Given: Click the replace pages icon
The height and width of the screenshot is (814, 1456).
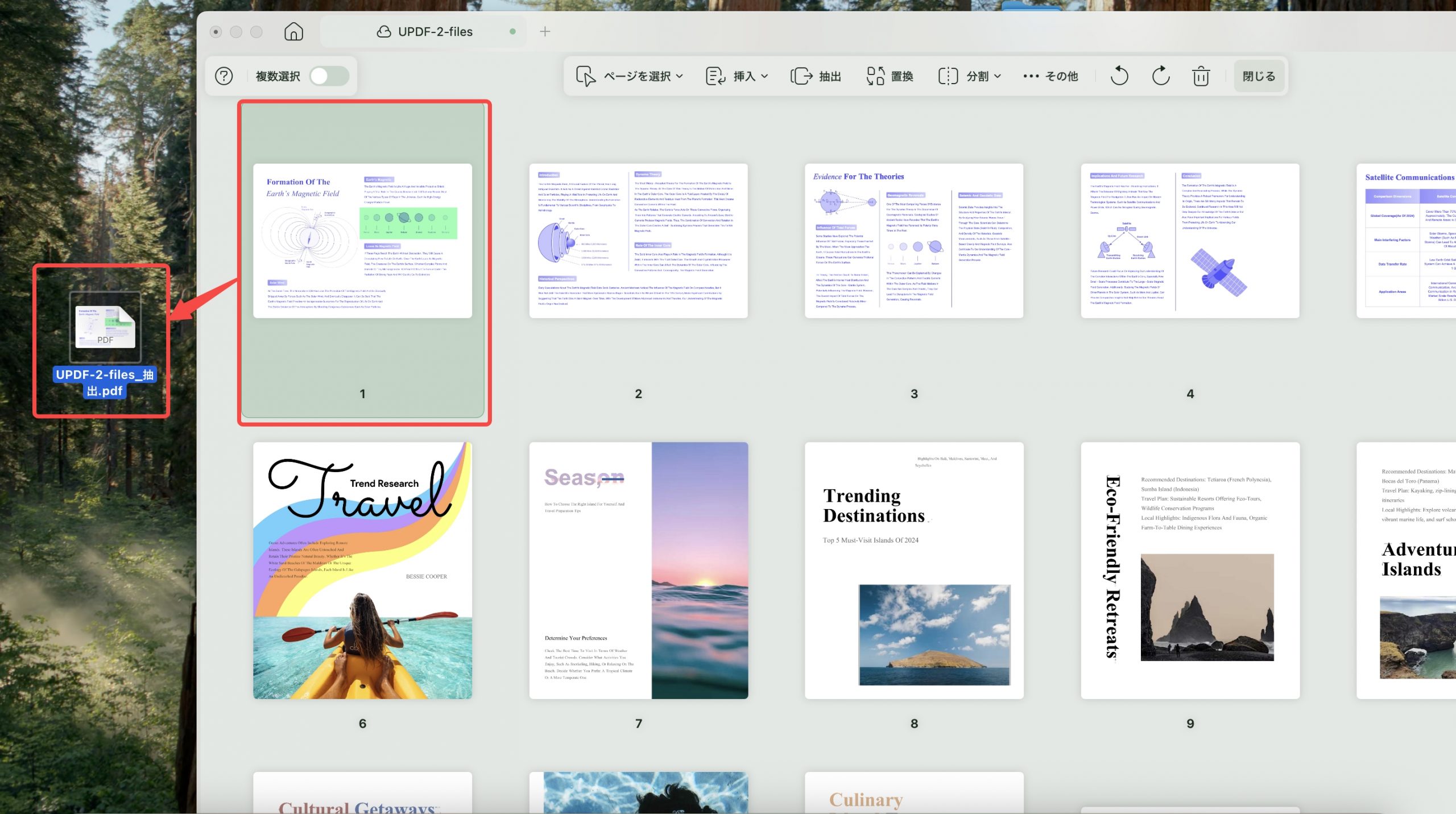Looking at the screenshot, I should point(875,76).
